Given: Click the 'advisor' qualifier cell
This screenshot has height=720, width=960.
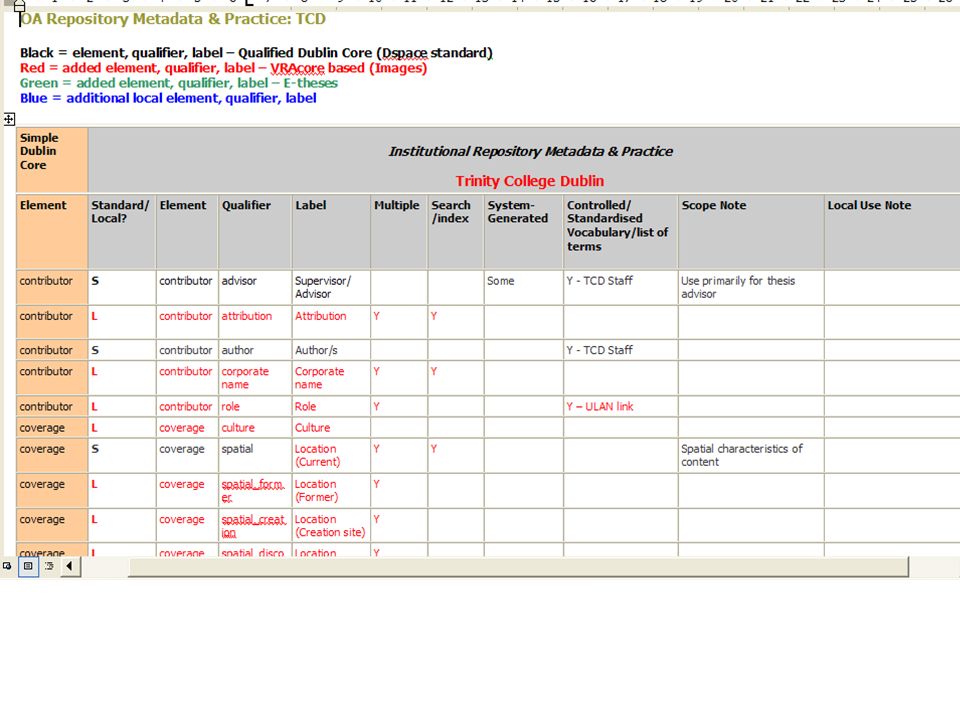Looking at the screenshot, I should click(255, 287).
